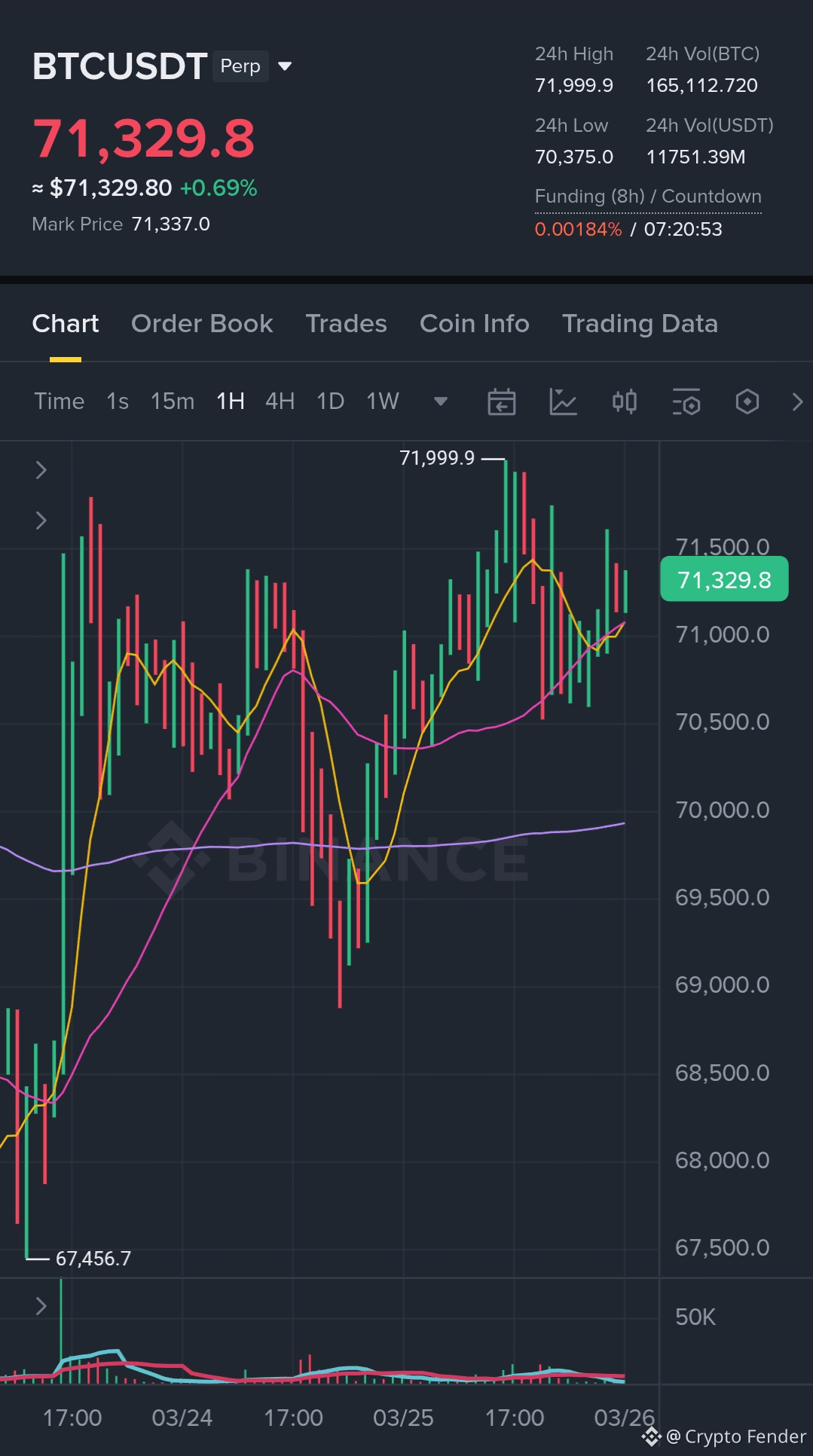Tap the Funding (8h) / Countdown label
Image resolution: width=813 pixels, height=1456 pixels.
pyautogui.click(x=648, y=197)
